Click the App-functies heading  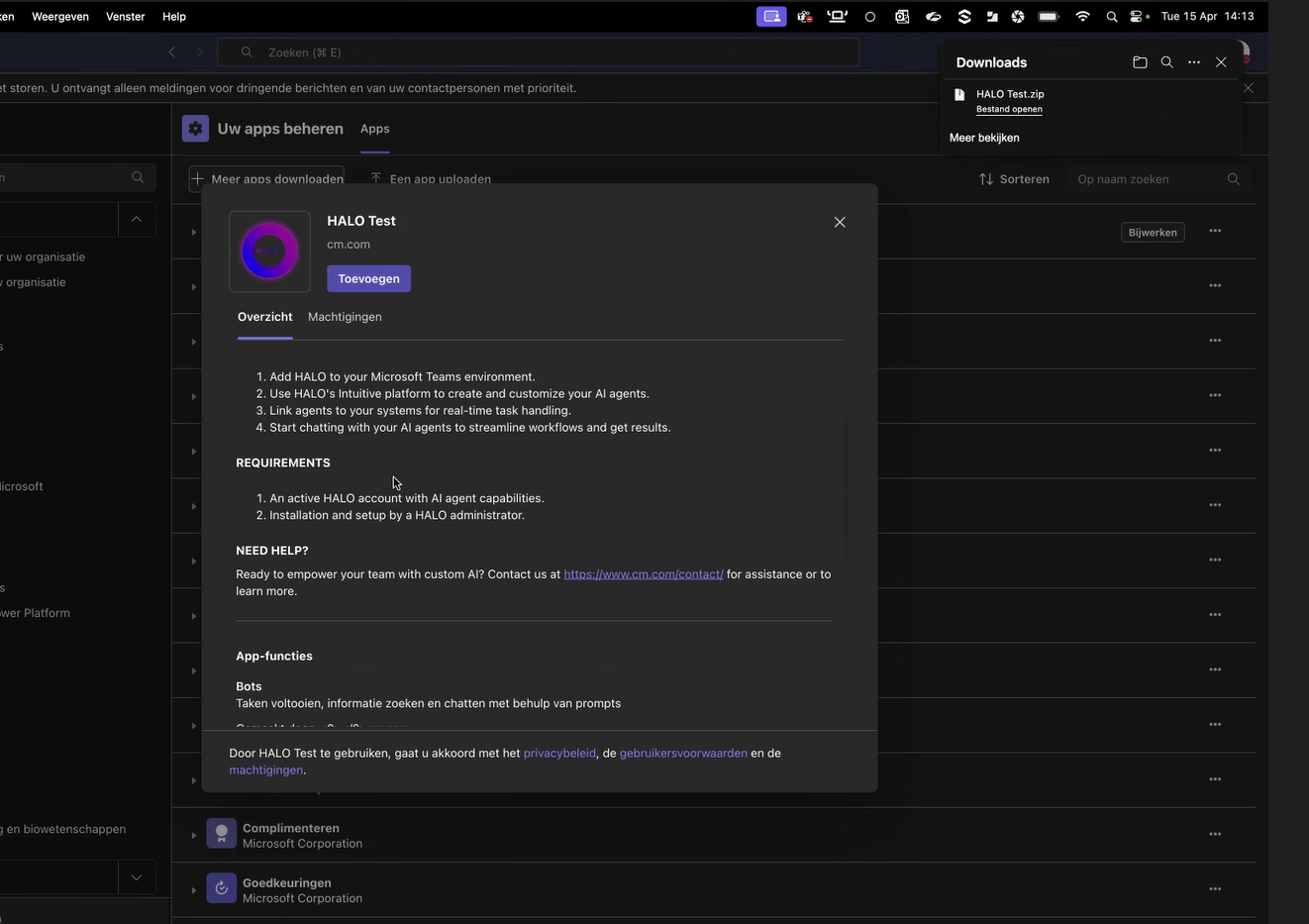274,656
